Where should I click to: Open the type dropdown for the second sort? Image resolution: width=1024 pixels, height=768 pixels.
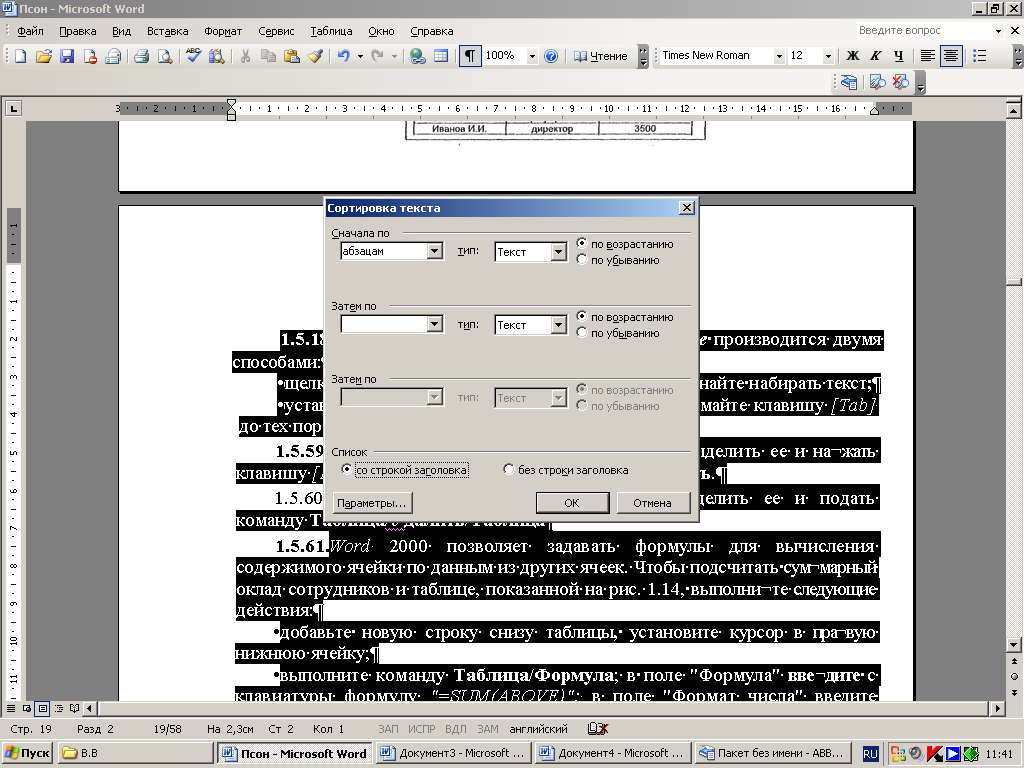tap(558, 325)
